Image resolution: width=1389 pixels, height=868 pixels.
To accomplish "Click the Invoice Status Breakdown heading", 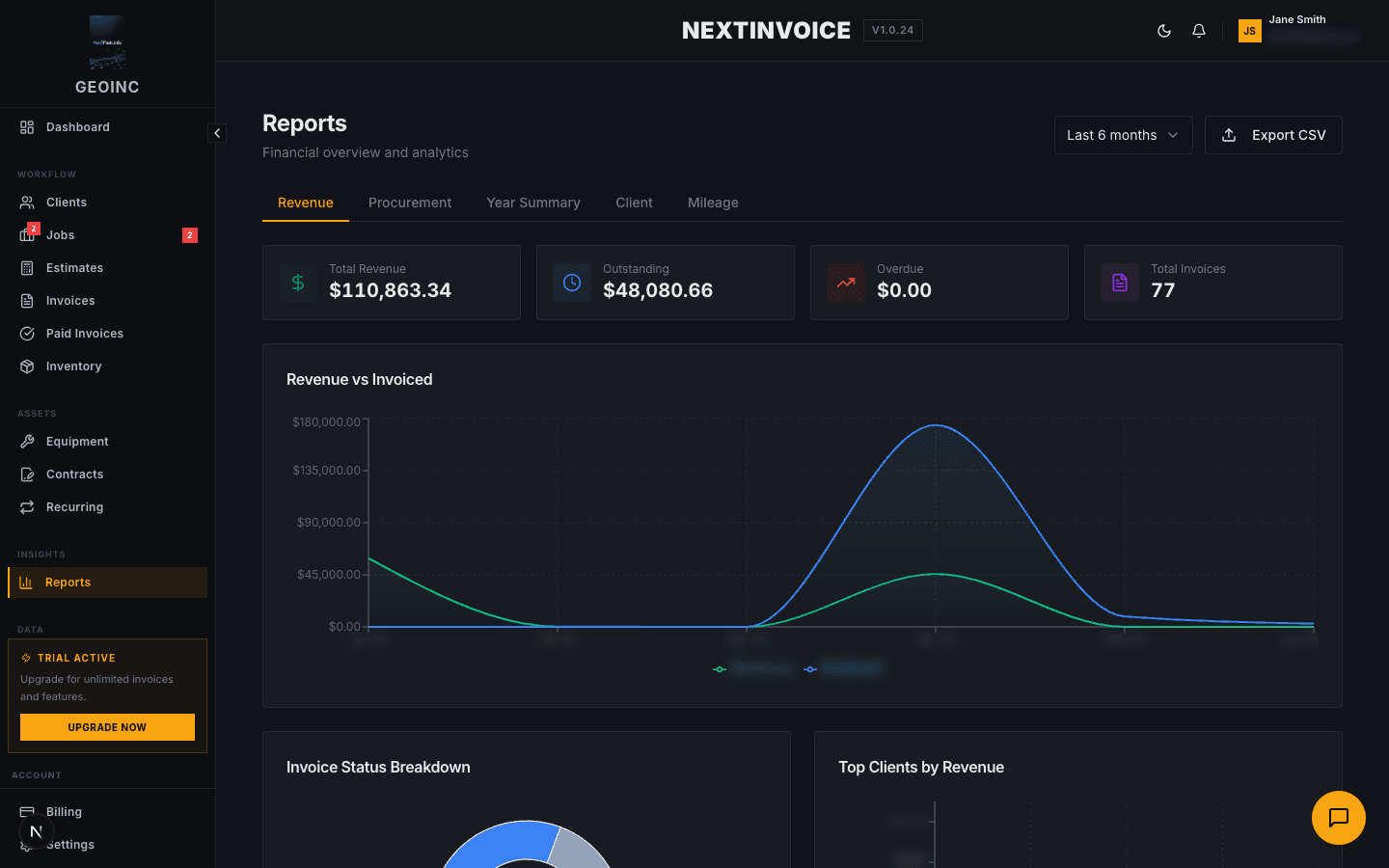I will (378, 768).
